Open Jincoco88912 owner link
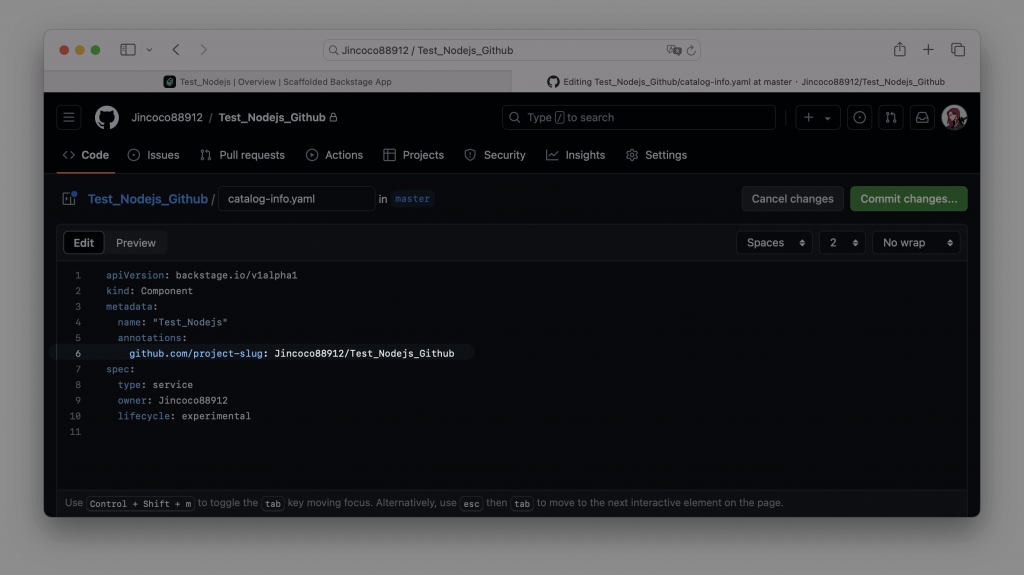This screenshot has width=1024, height=575. (x=167, y=118)
